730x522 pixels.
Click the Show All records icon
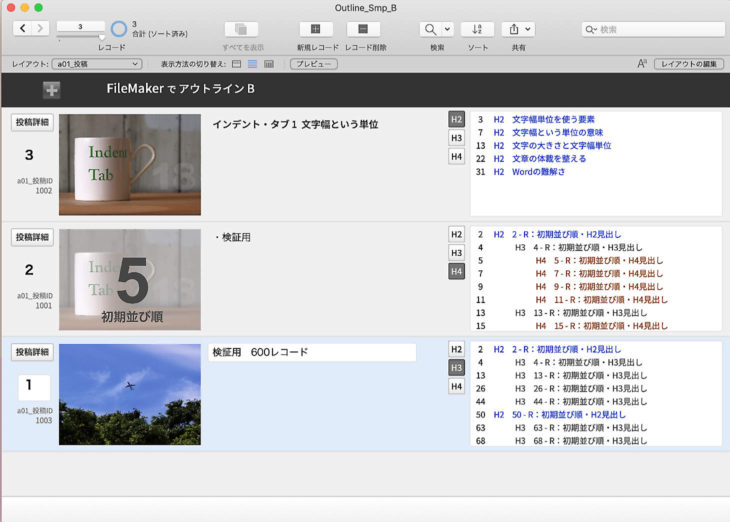(241, 29)
